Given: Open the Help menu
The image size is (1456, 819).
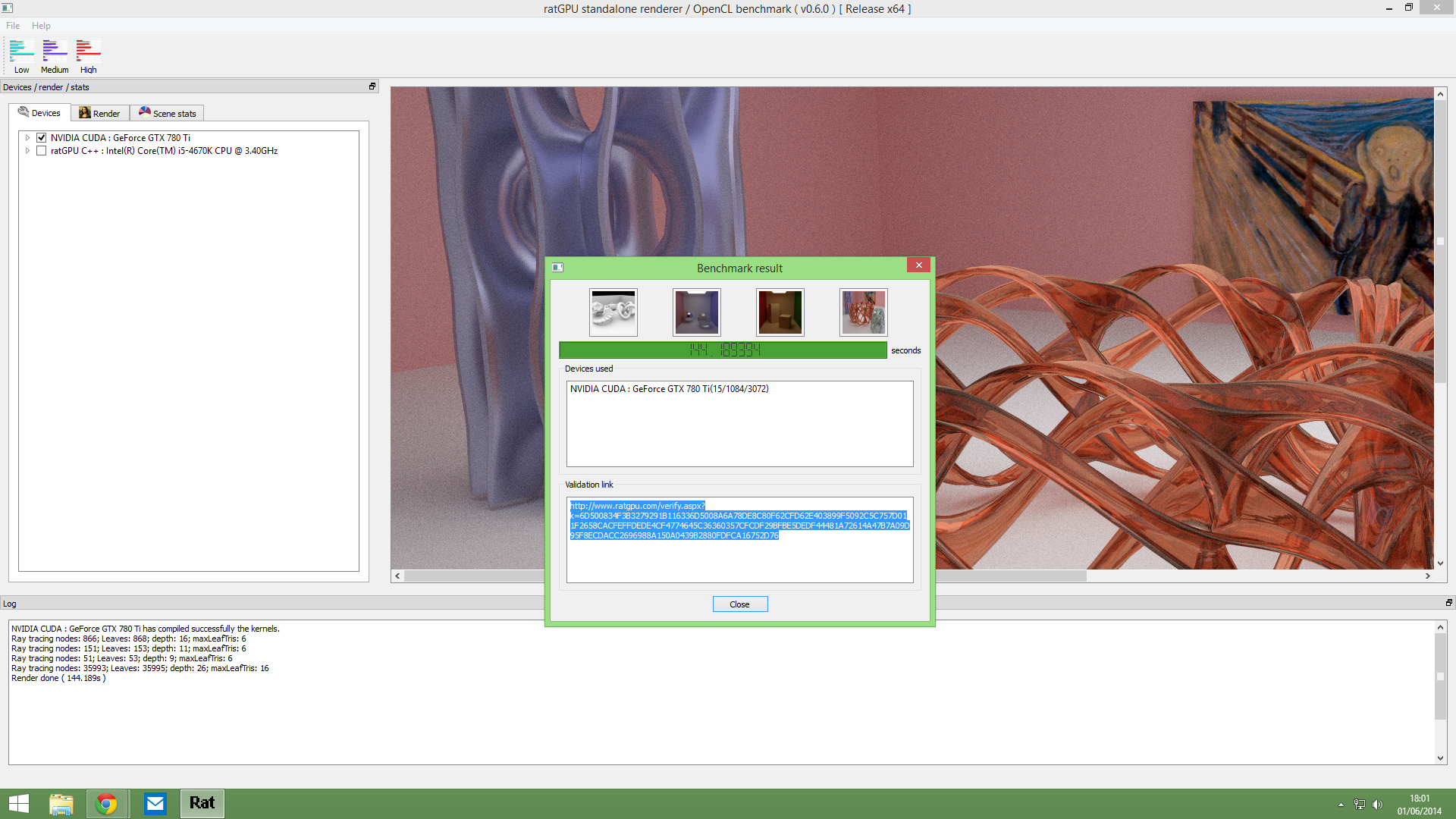Looking at the screenshot, I should point(41,26).
